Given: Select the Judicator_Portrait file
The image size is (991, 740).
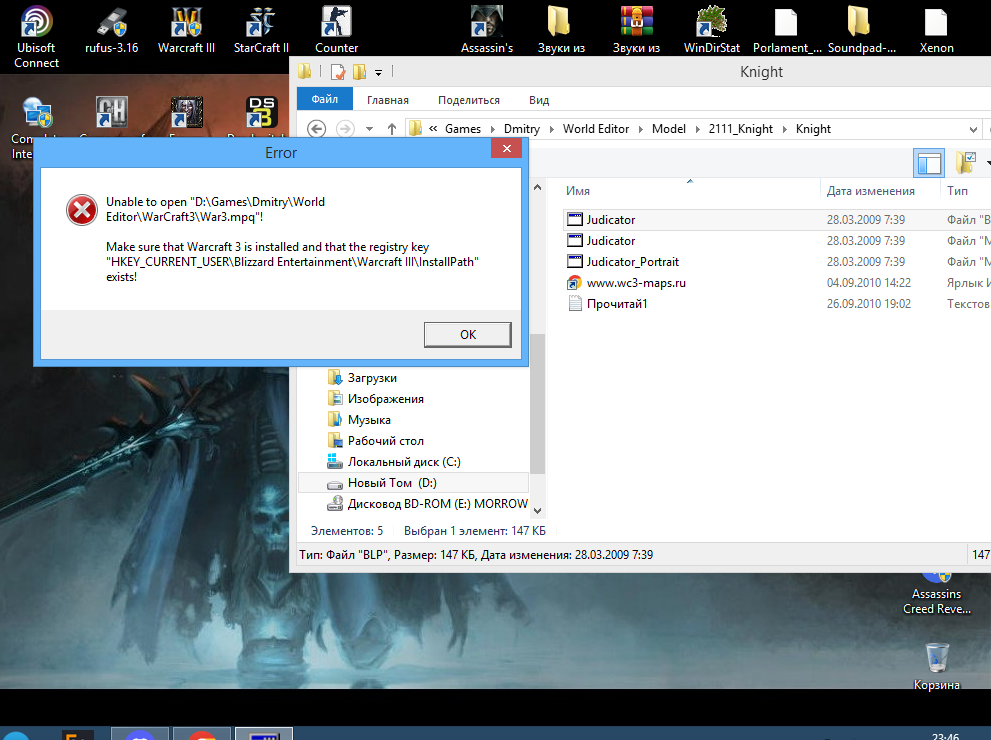Looking at the screenshot, I should click(x=632, y=262).
